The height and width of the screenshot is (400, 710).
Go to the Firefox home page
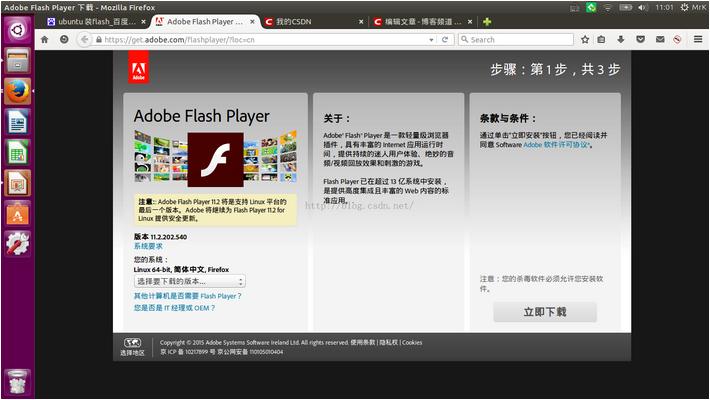click(x=44, y=39)
